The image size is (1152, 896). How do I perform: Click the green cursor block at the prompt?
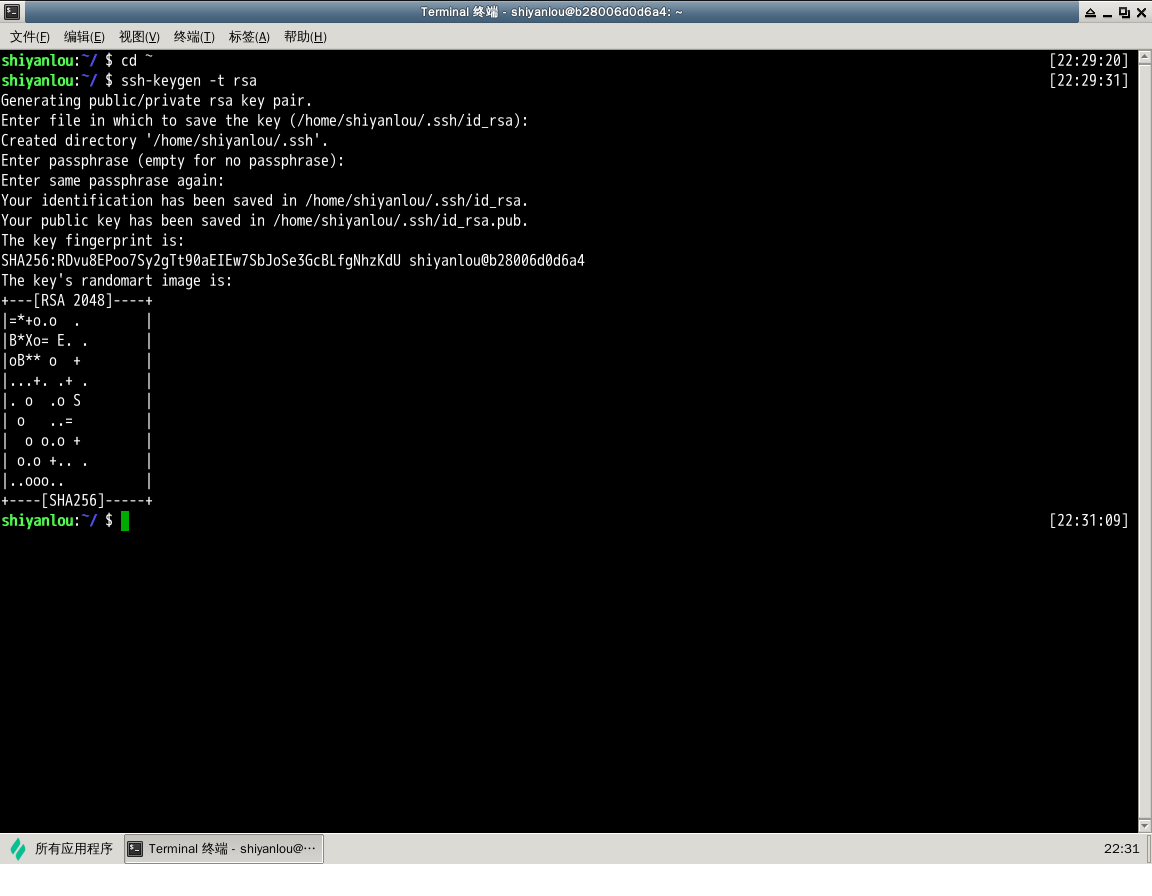coord(125,521)
